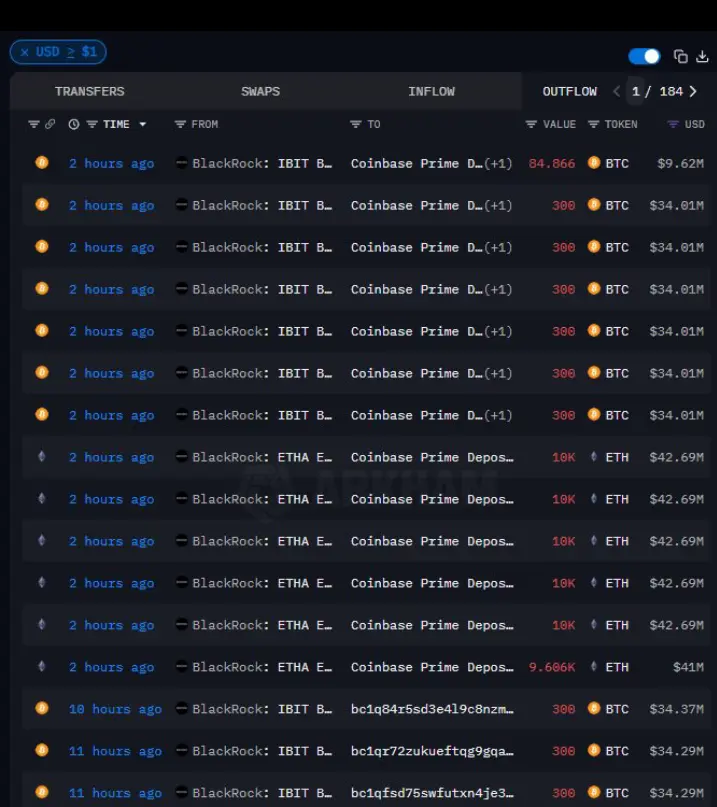Expand the TIME sort dropdown arrow

coord(143,124)
